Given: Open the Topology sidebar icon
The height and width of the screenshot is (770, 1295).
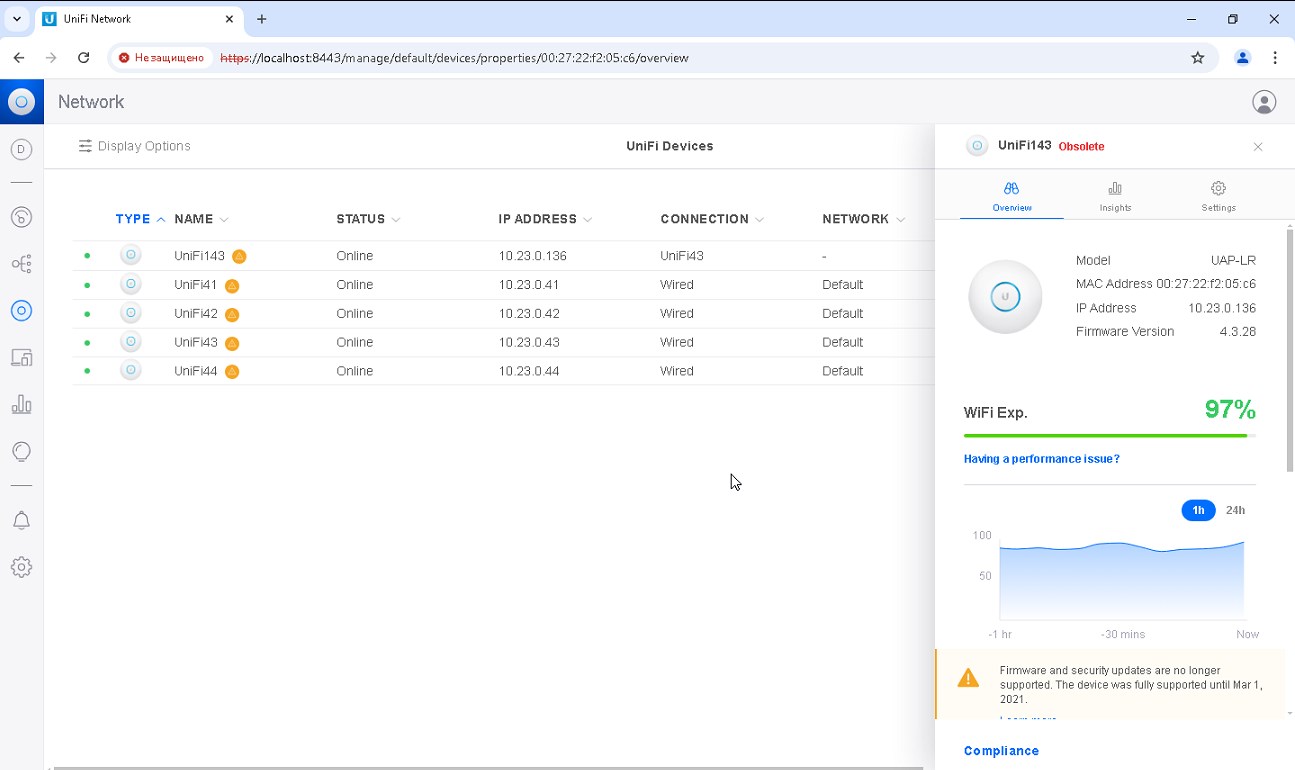Looking at the screenshot, I should [x=21, y=264].
